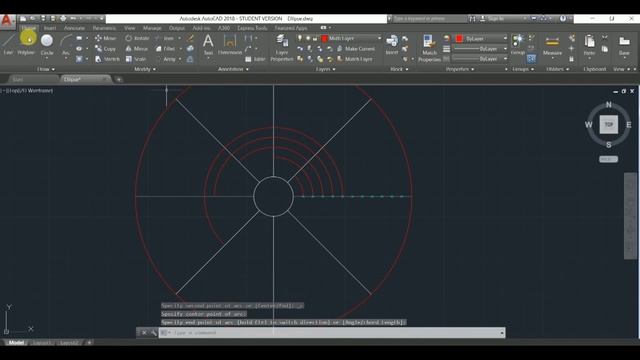
Task: Switch to the Layout1 tab
Action: [x=42, y=343]
